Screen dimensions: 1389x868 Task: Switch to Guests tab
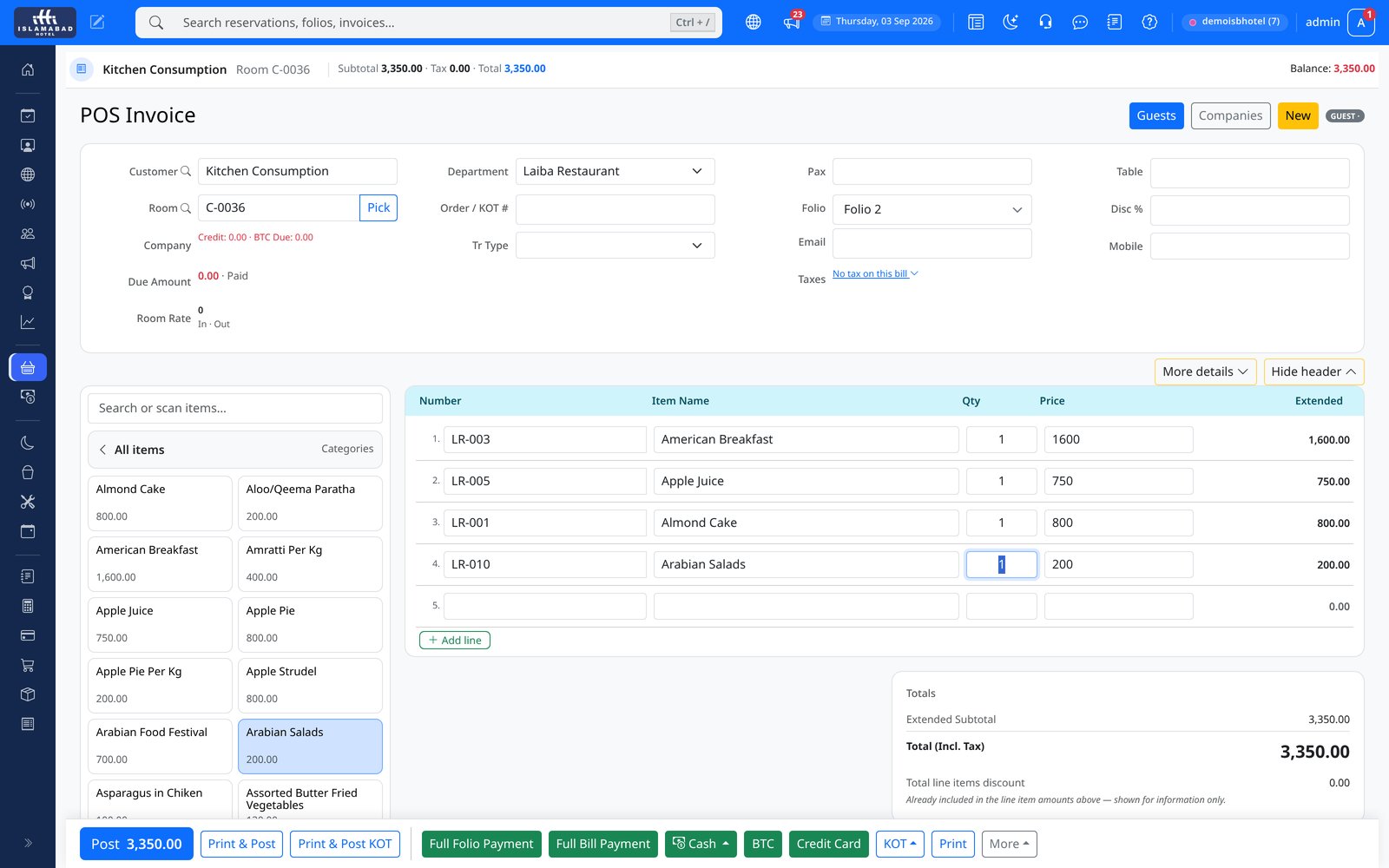[1156, 115]
